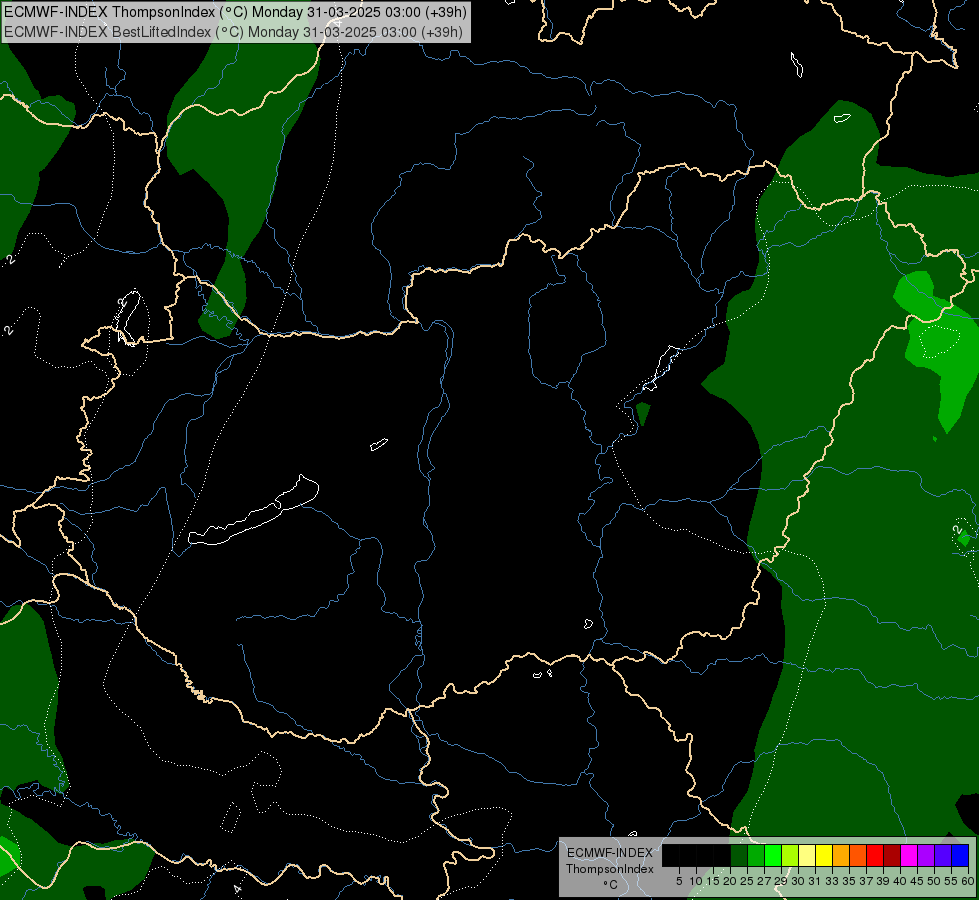Click the legend tick label 25
The width and height of the screenshot is (979, 900).
coord(747,881)
